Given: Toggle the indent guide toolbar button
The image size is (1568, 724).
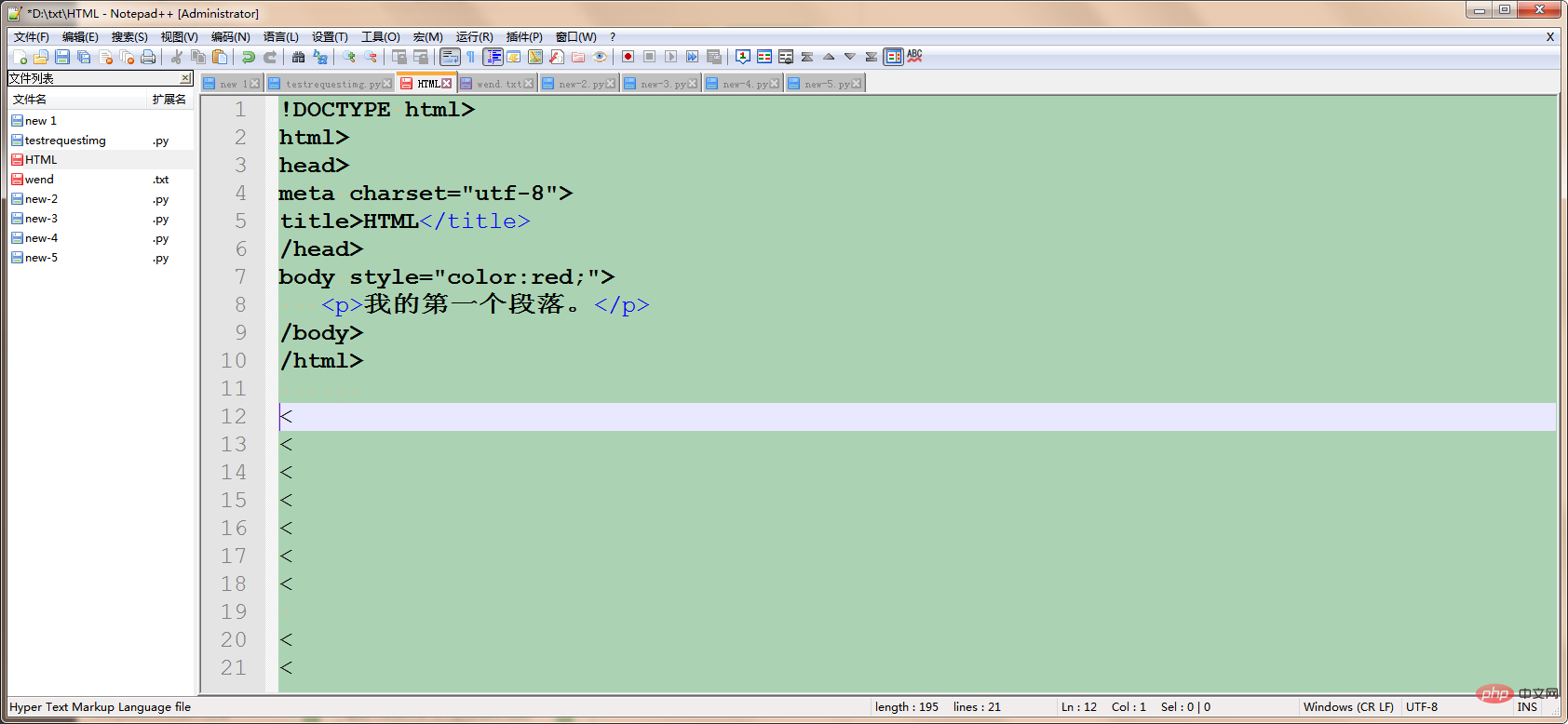Looking at the screenshot, I should coord(493,57).
